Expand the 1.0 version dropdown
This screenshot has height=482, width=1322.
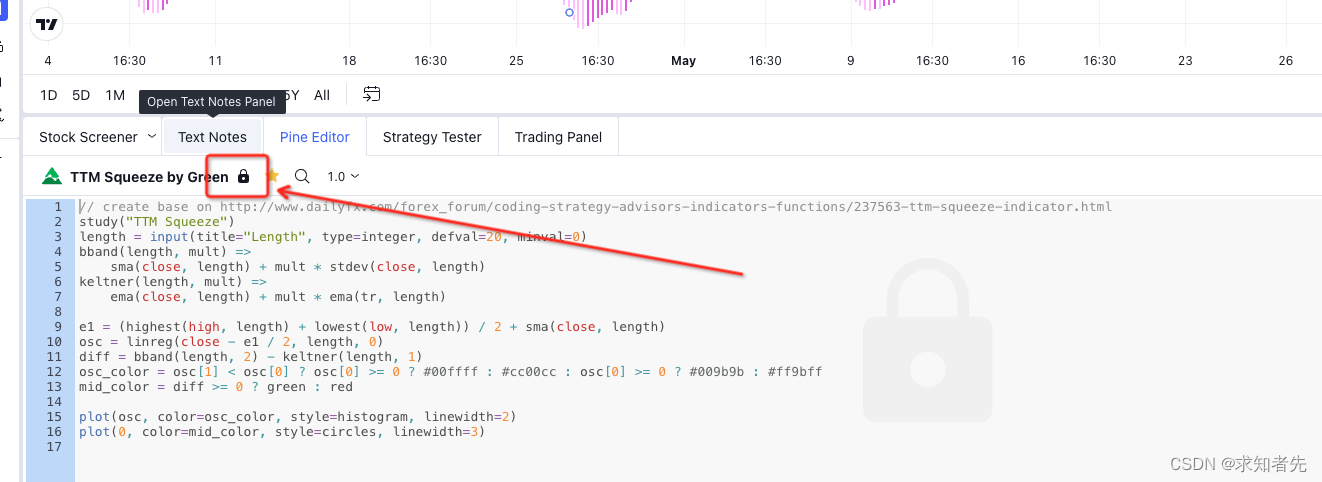click(343, 177)
